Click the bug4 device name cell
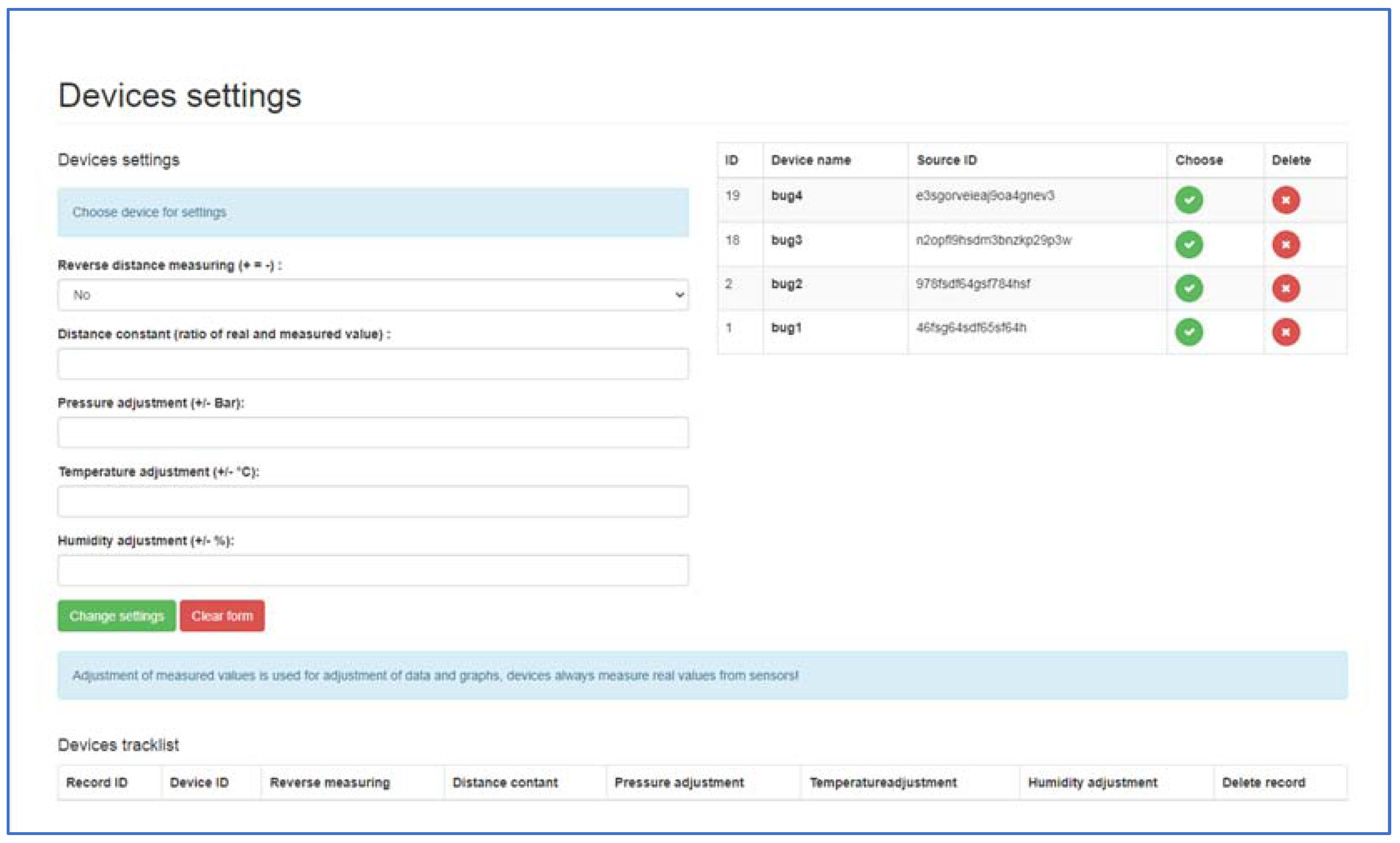This screenshot has height=843, width=1400. [786, 196]
